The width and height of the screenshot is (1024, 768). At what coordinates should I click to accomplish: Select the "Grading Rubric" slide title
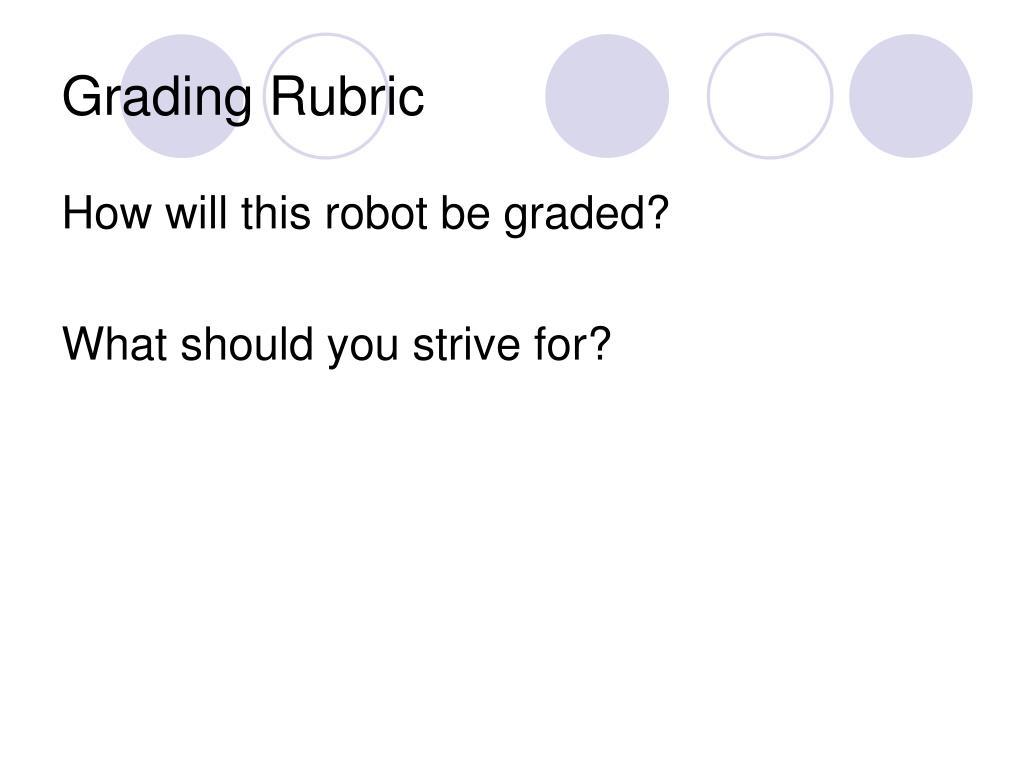tap(243, 97)
